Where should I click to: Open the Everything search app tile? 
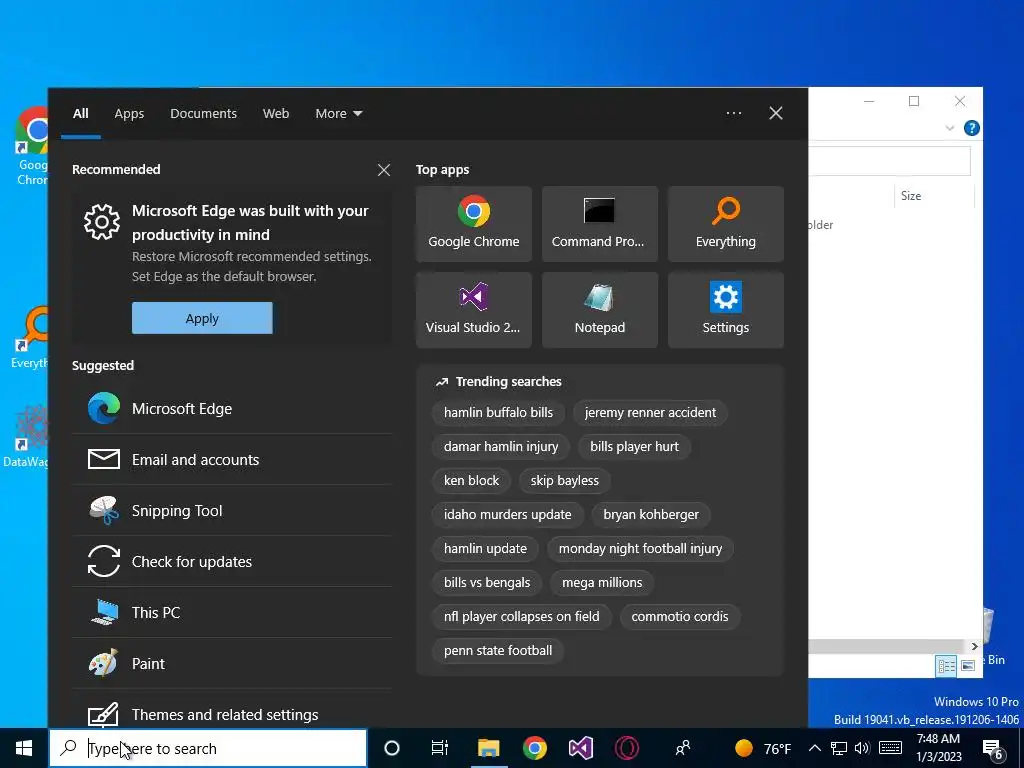click(726, 224)
